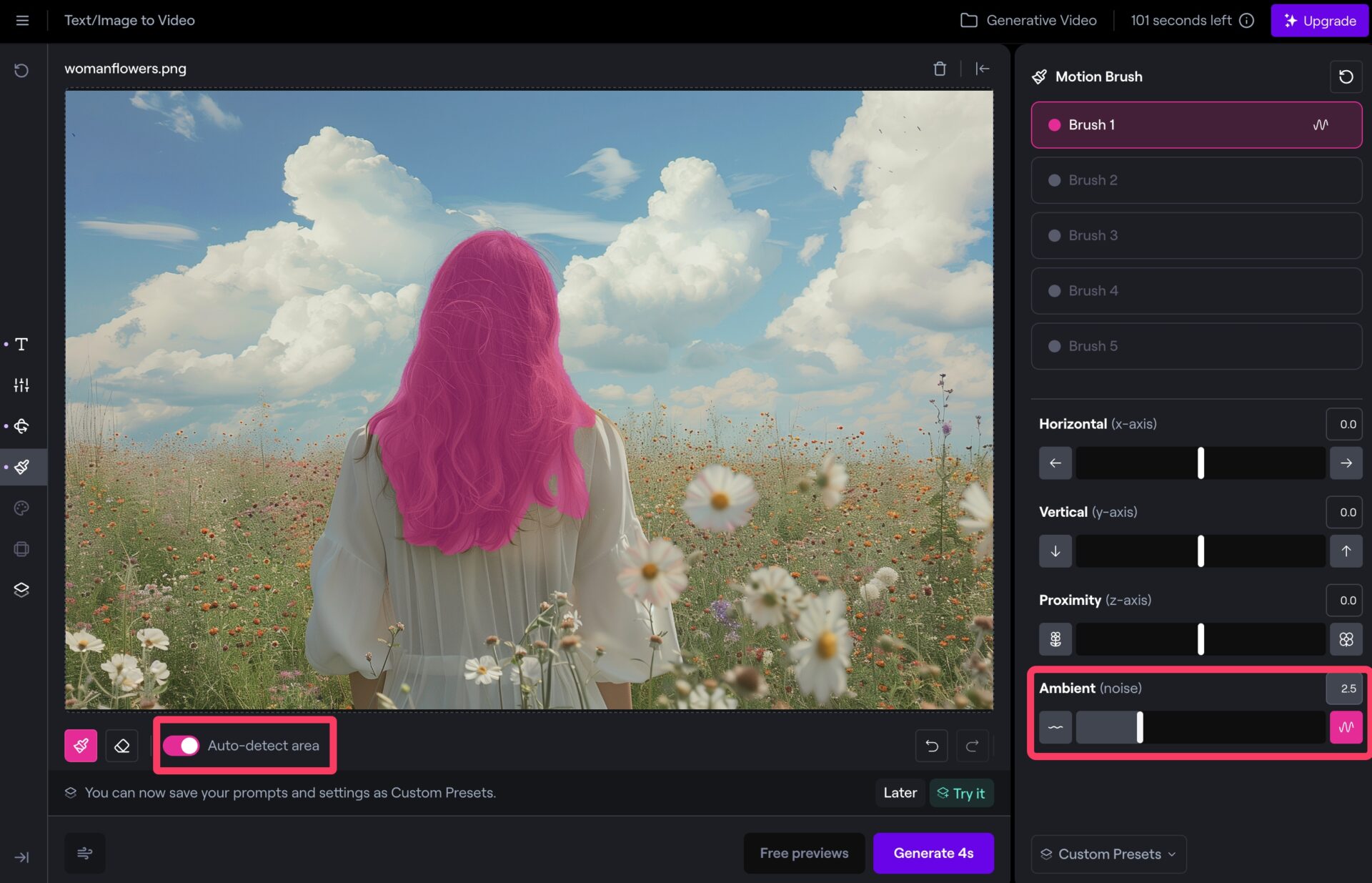
Task: Delete womanflowers.png with the trash icon
Action: pyautogui.click(x=940, y=69)
